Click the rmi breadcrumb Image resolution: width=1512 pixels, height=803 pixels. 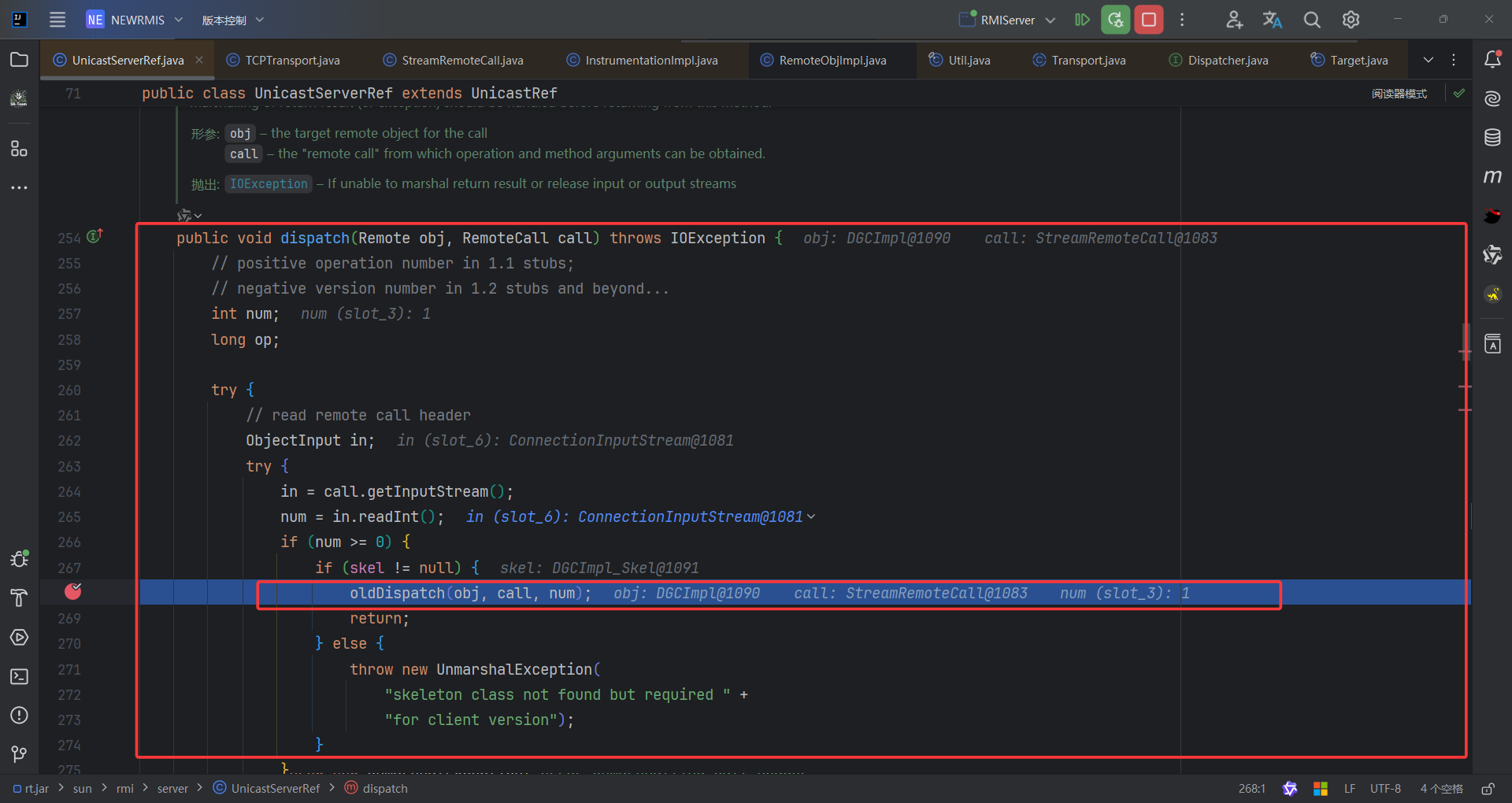click(125, 788)
